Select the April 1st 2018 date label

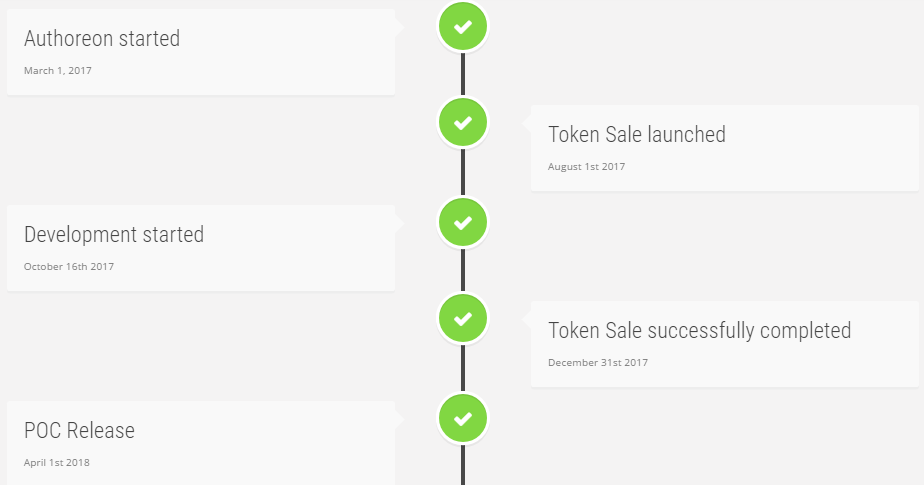pyautogui.click(x=57, y=463)
